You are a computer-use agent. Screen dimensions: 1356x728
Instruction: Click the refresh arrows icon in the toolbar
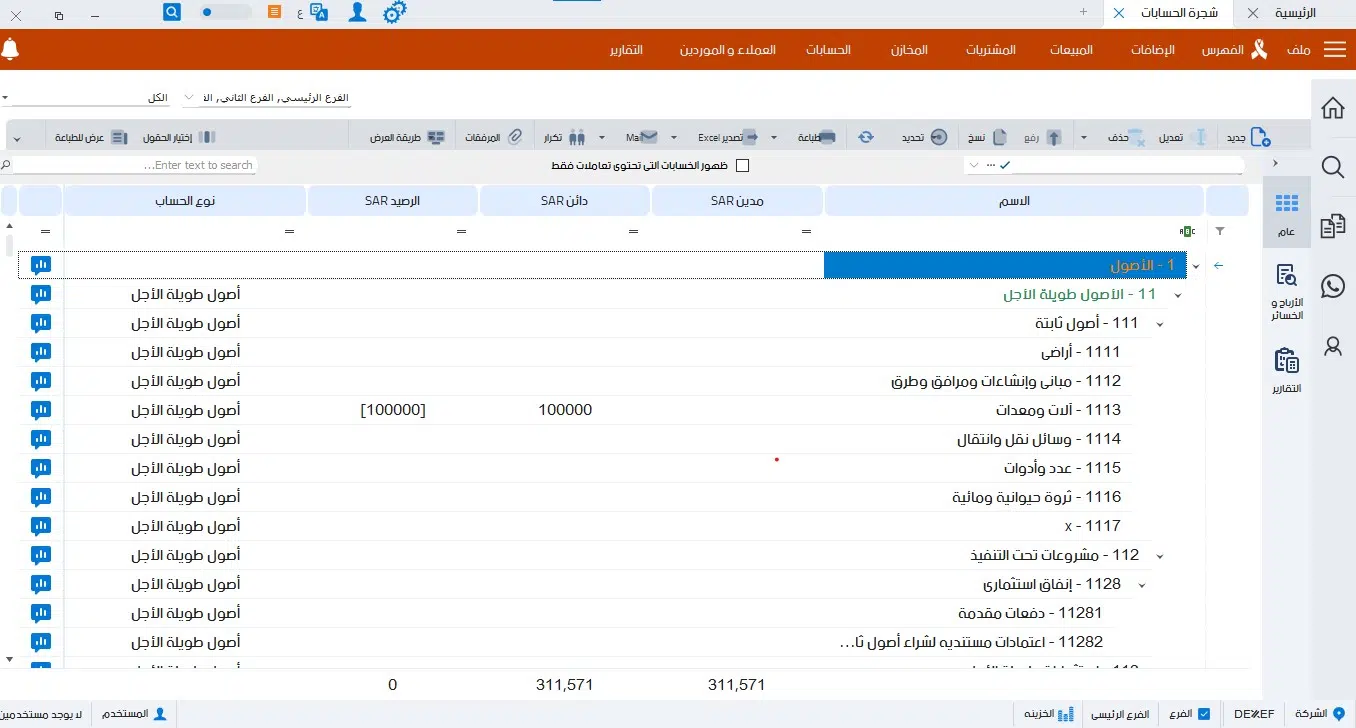(865, 136)
